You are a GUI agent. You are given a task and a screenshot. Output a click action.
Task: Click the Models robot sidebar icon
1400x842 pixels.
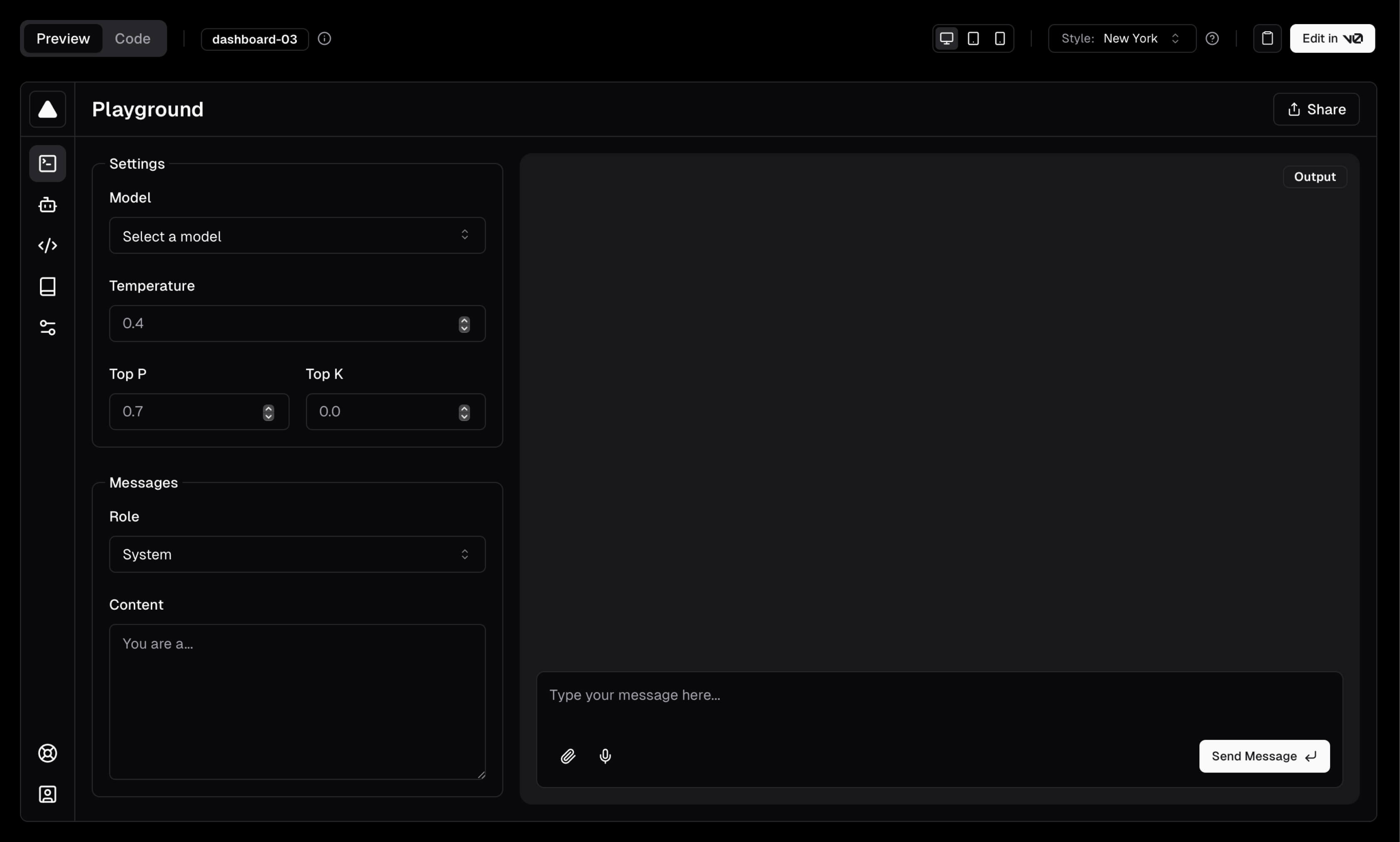47,205
